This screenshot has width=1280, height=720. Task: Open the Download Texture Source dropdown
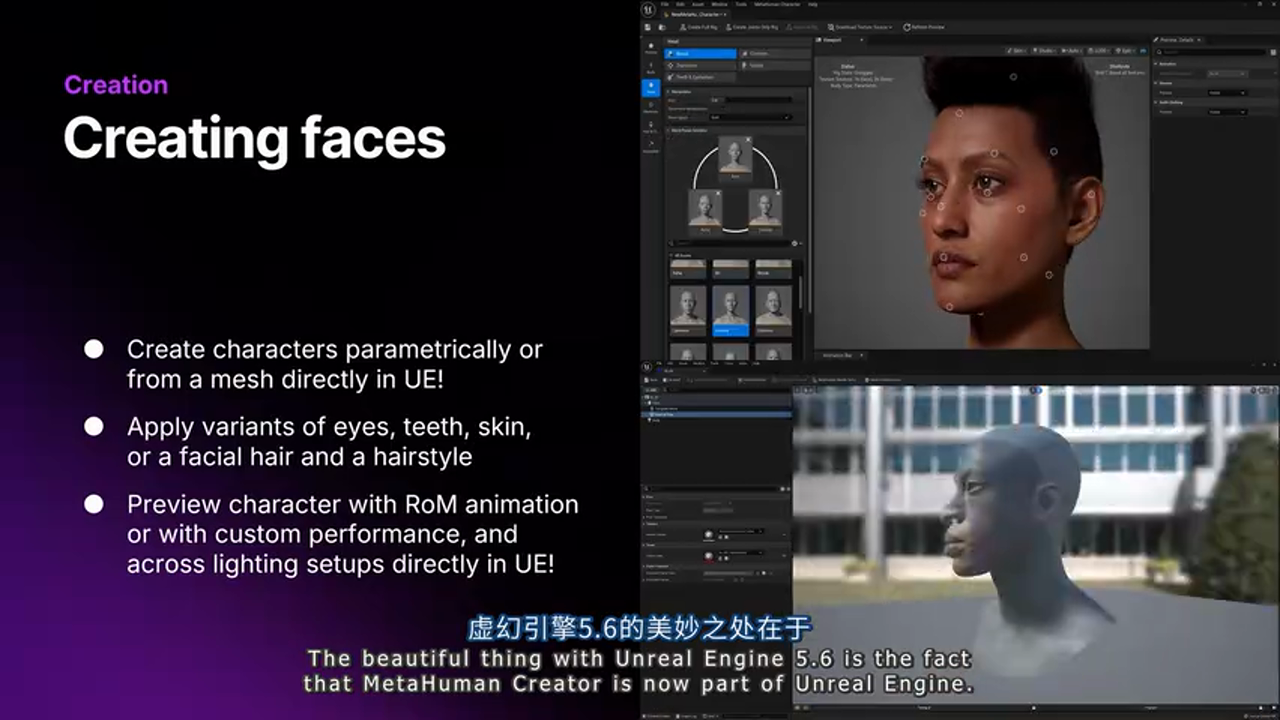[x=861, y=27]
